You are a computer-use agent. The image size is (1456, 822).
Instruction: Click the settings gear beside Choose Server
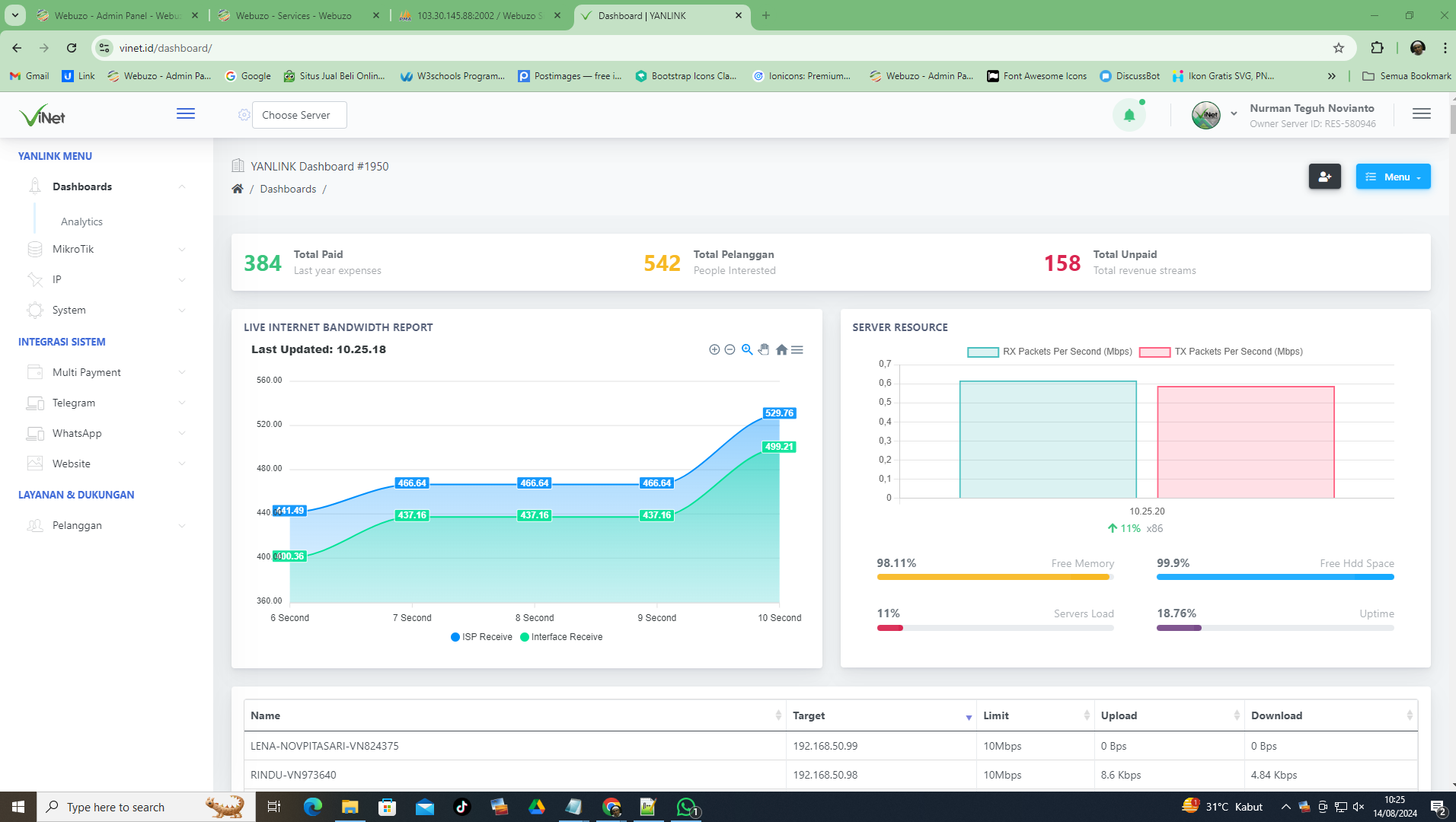244,115
